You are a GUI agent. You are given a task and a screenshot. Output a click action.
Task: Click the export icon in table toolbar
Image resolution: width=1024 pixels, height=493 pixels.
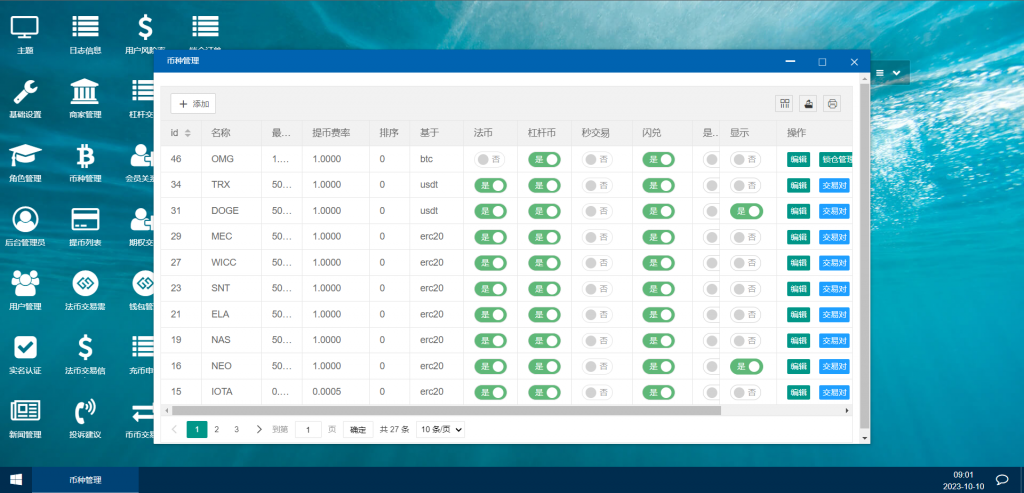coord(808,103)
